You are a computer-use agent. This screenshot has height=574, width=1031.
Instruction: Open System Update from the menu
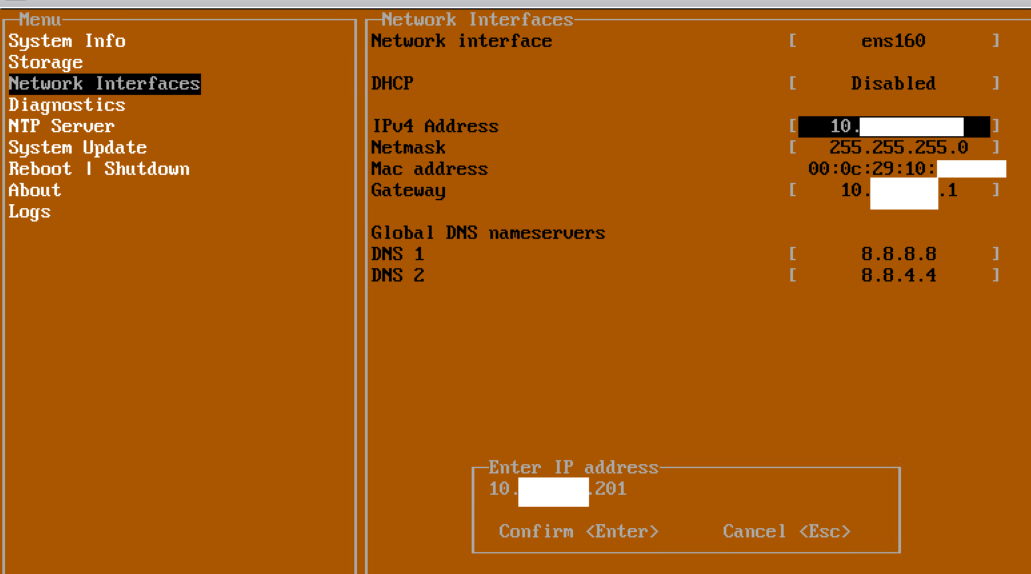pyautogui.click(x=78, y=148)
